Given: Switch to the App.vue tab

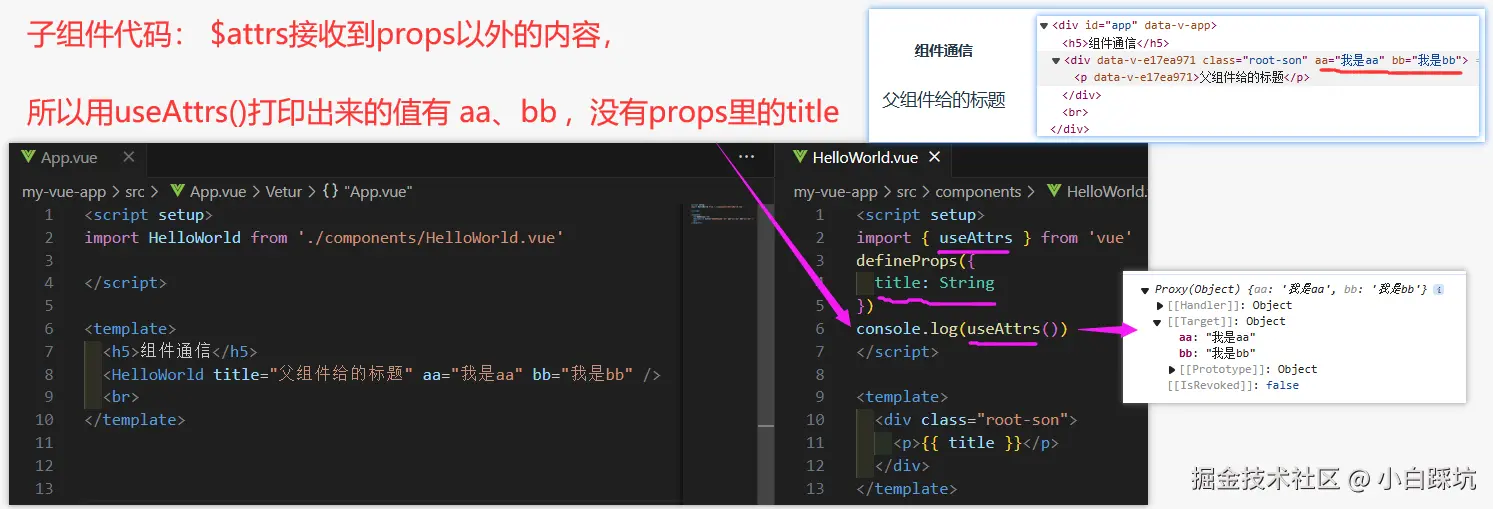Looking at the screenshot, I should pos(69,158).
